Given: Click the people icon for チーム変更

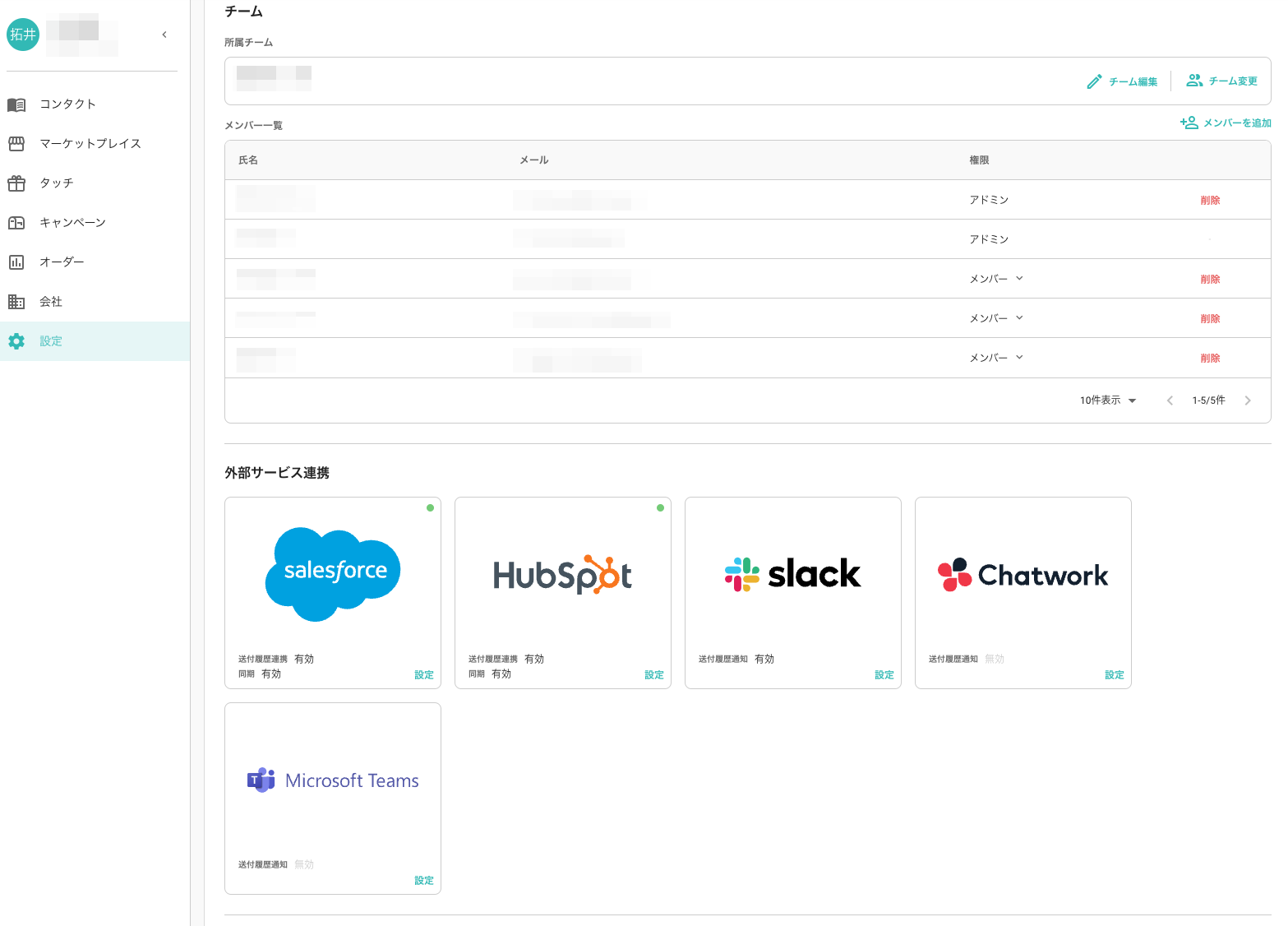Looking at the screenshot, I should point(1194,81).
